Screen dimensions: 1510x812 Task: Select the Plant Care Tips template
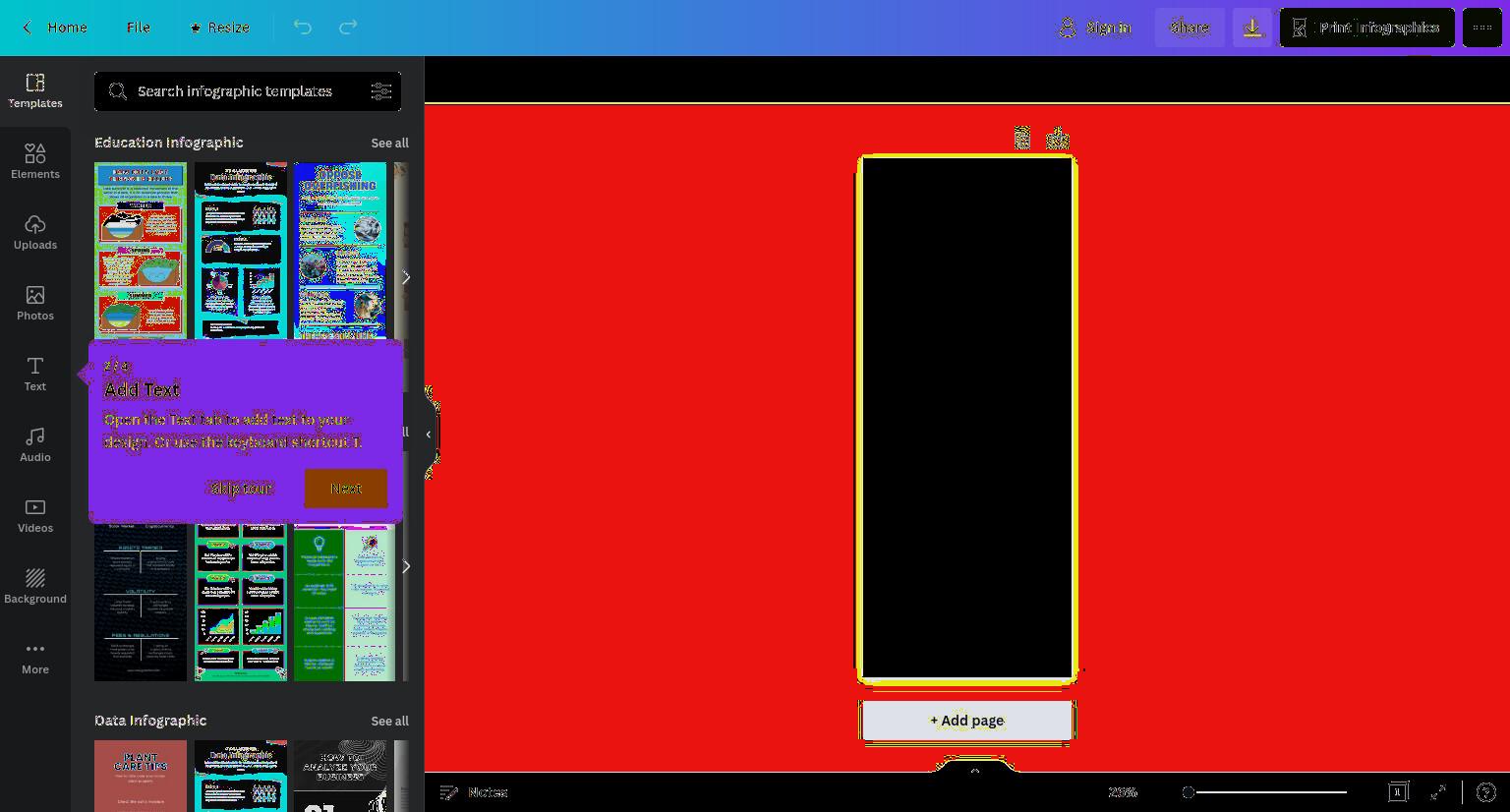(141, 777)
